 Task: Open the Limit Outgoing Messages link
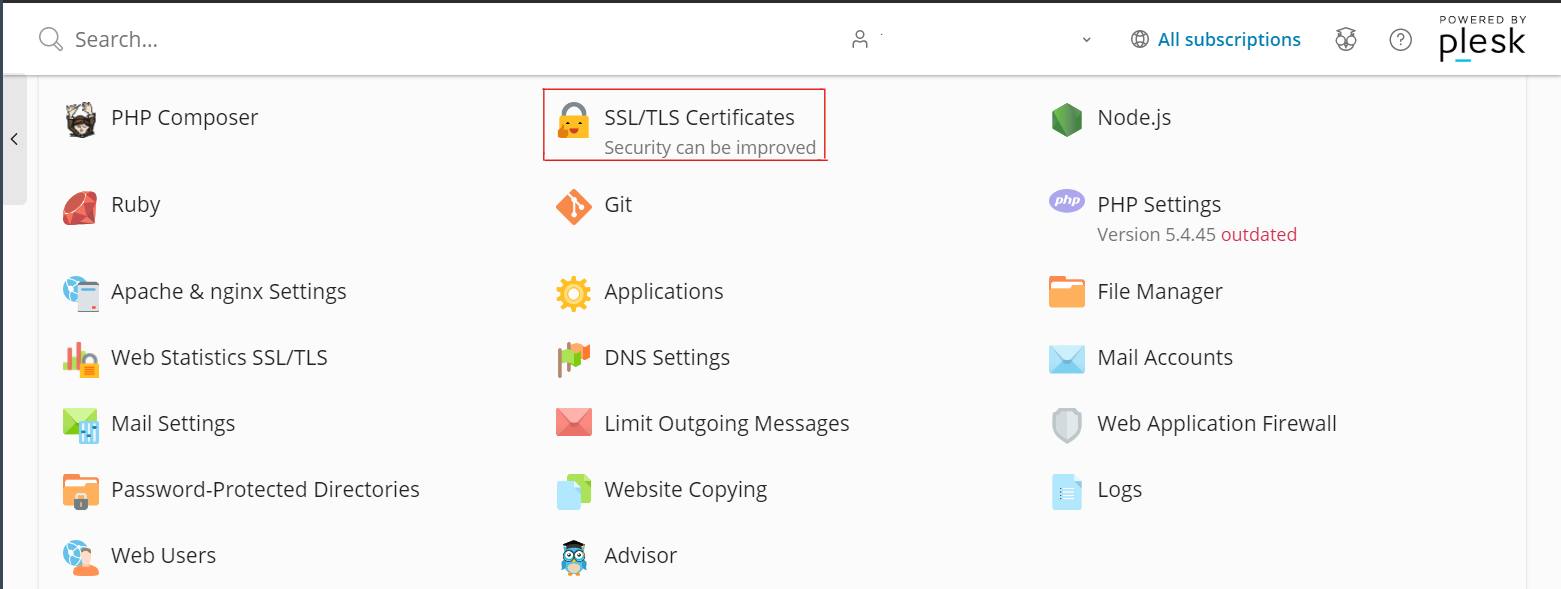coord(727,424)
